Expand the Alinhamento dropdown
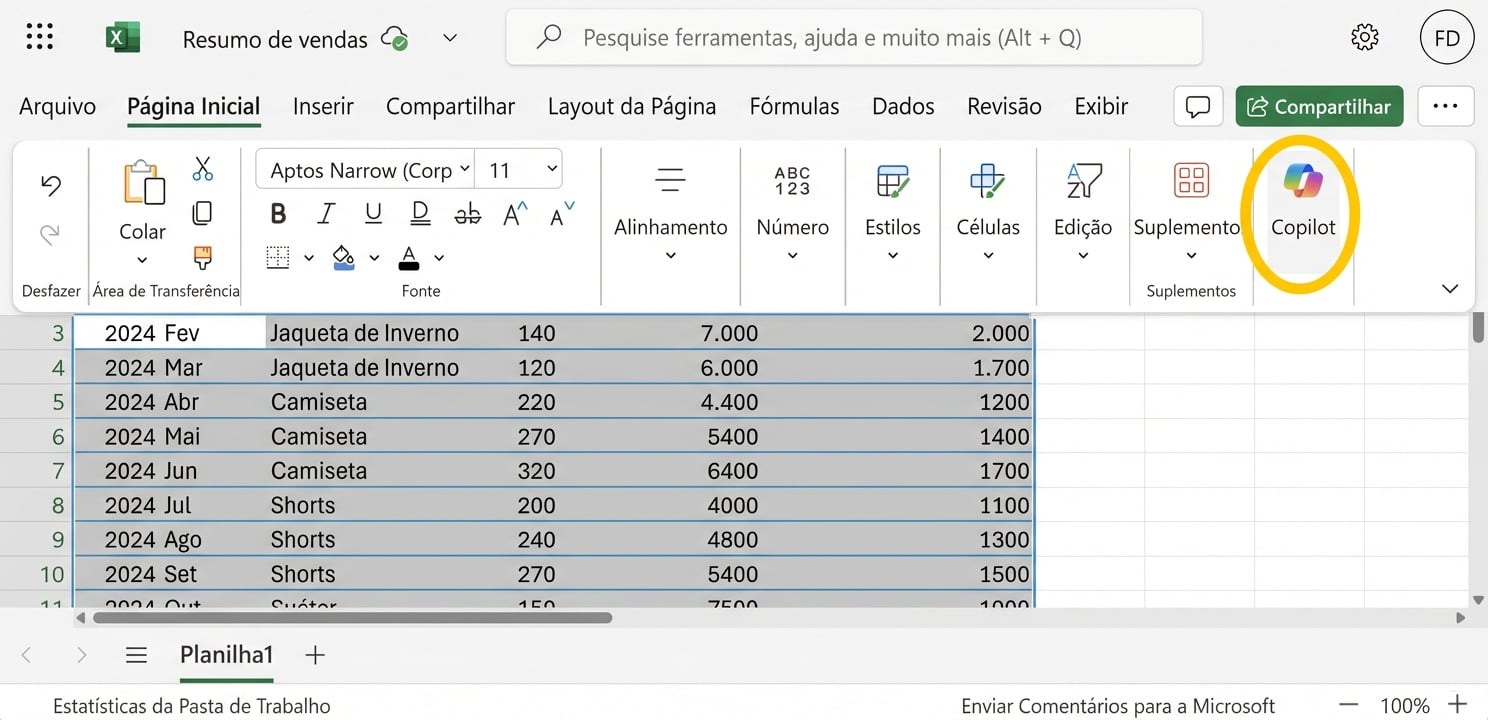Screen dimensions: 1488x720 click(669, 256)
